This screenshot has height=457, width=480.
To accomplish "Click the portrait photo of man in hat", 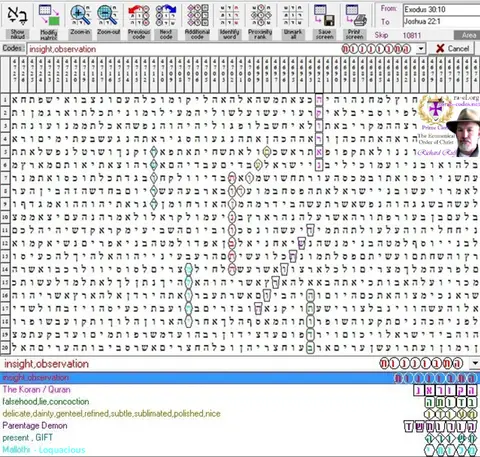I will [465, 131].
